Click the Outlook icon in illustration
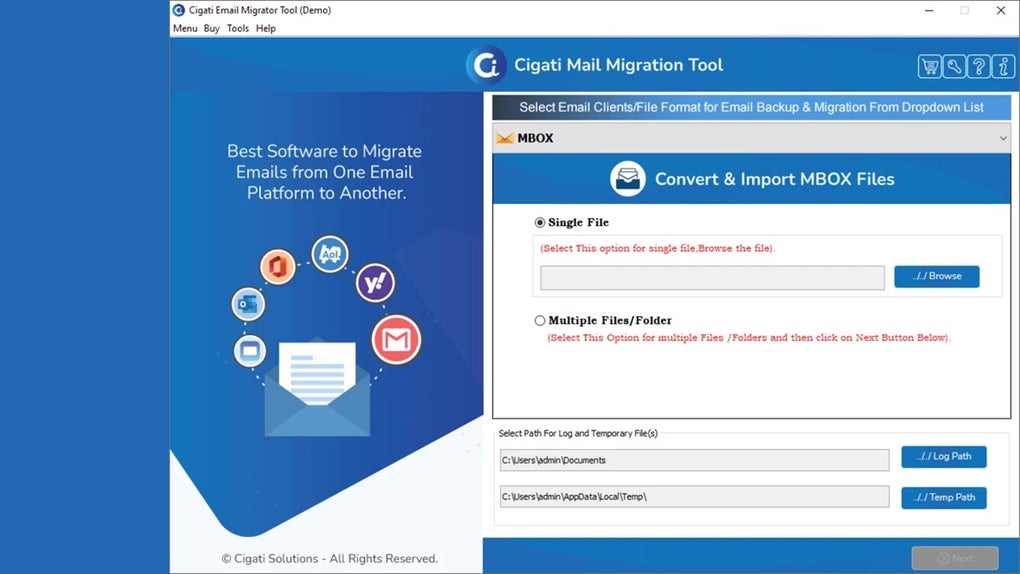This screenshot has height=574, width=1020. pos(248,304)
